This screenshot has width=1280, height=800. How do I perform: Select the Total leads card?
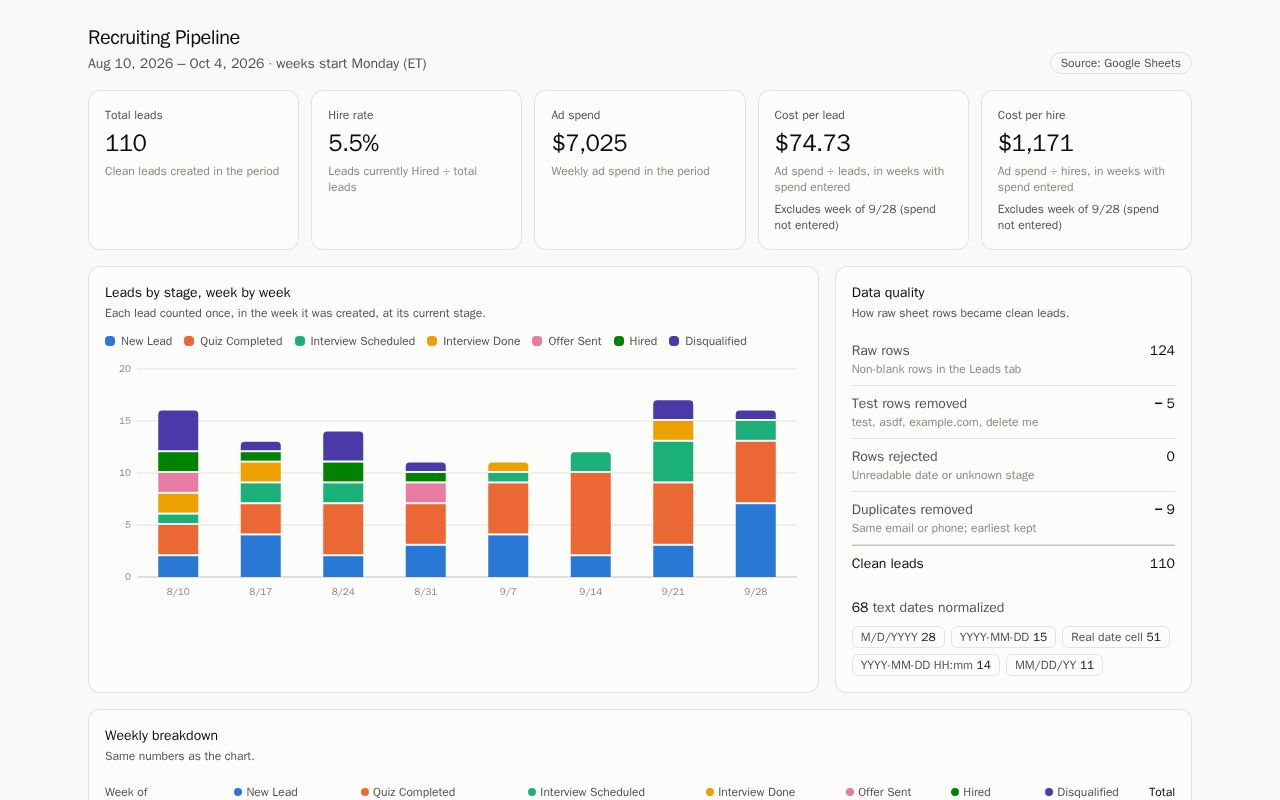point(193,170)
